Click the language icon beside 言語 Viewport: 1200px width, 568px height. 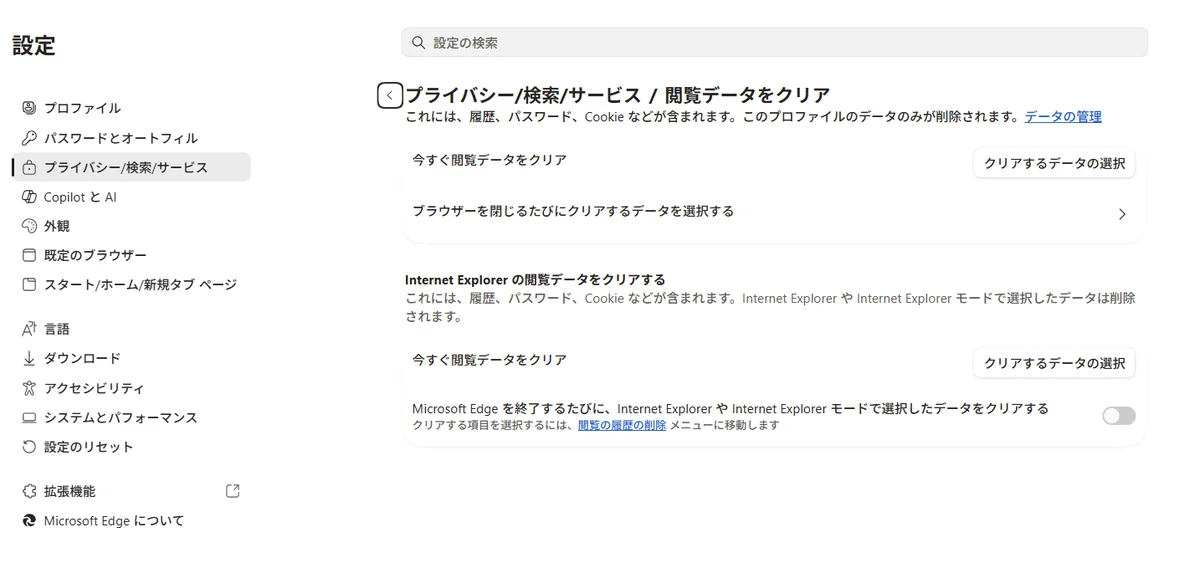pos(29,329)
